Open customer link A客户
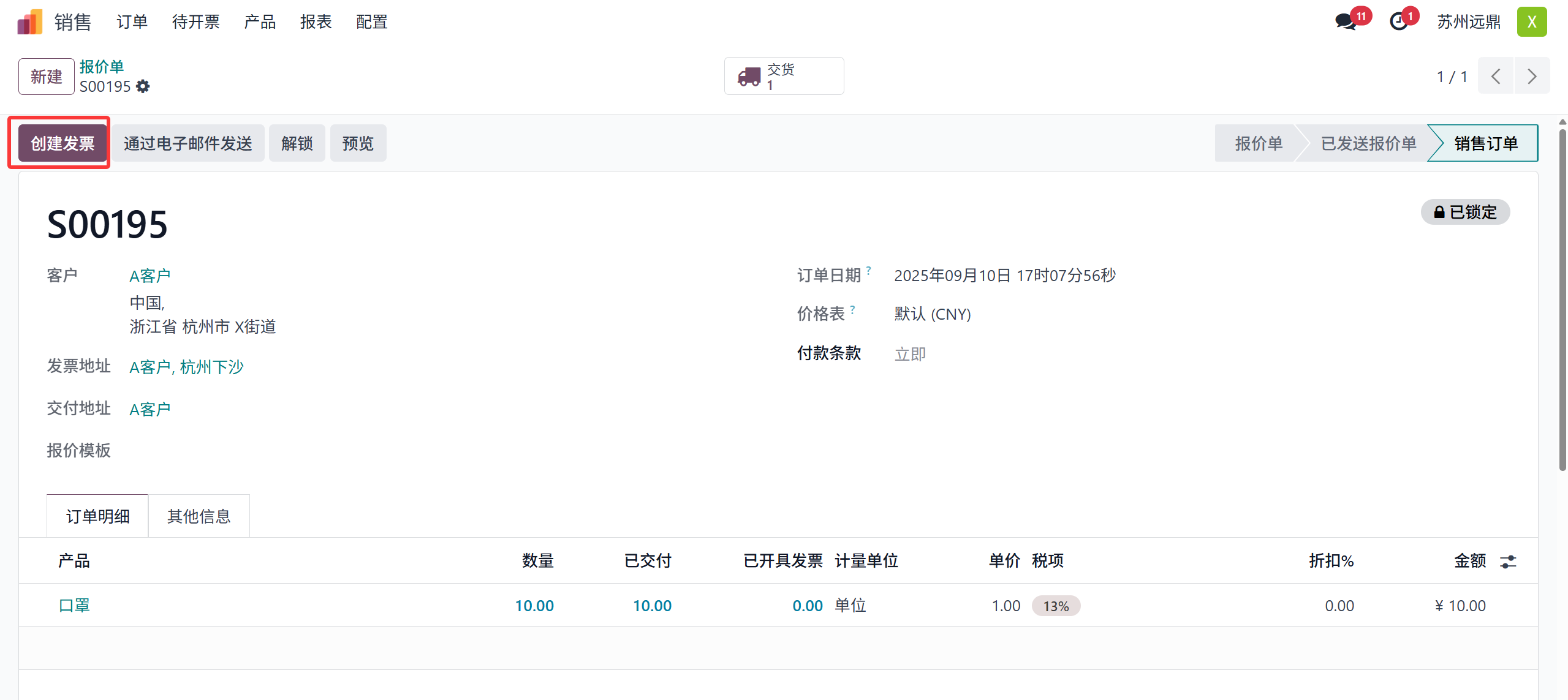Screen dimensions: 1568x700 tap(150, 276)
